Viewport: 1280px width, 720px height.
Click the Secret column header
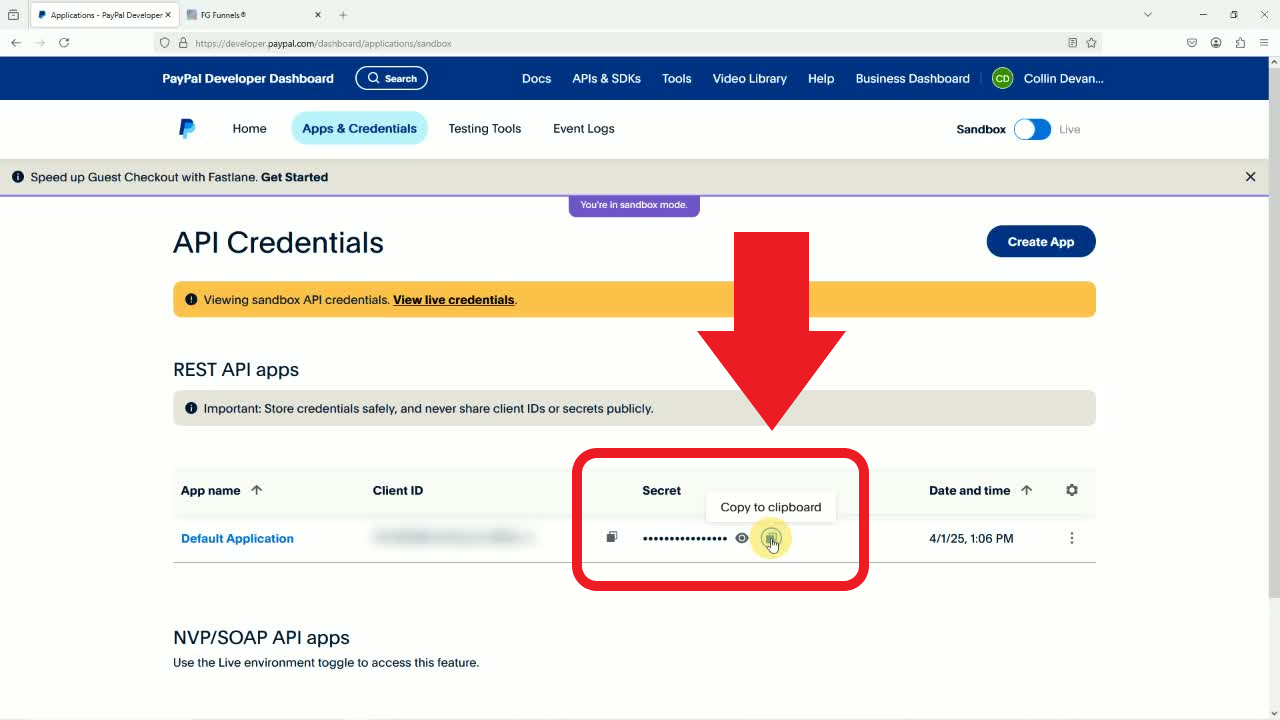(x=661, y=490)
